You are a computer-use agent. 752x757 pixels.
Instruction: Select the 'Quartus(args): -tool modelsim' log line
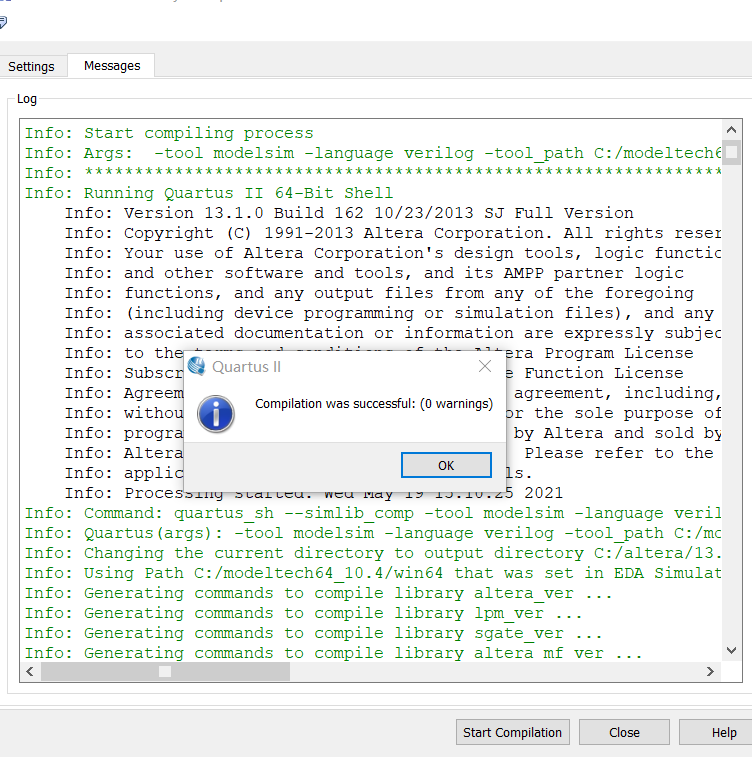[x=373, y=533]
